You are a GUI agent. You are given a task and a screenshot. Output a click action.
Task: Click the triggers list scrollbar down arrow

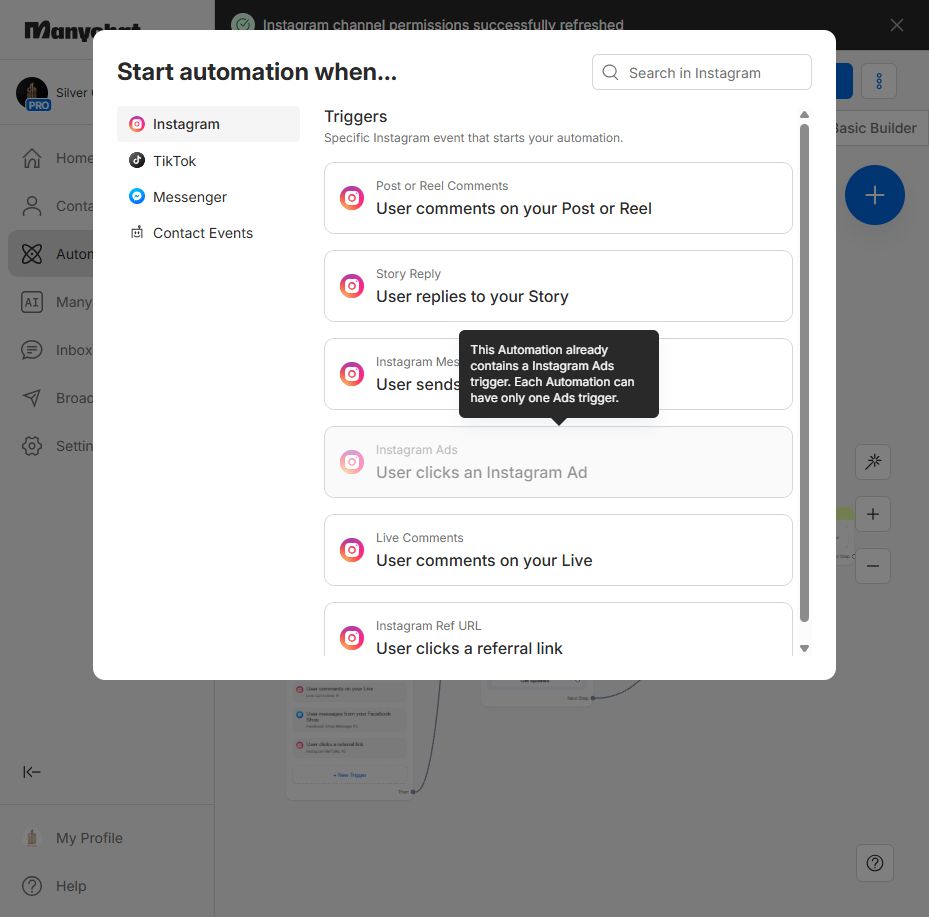804,649
